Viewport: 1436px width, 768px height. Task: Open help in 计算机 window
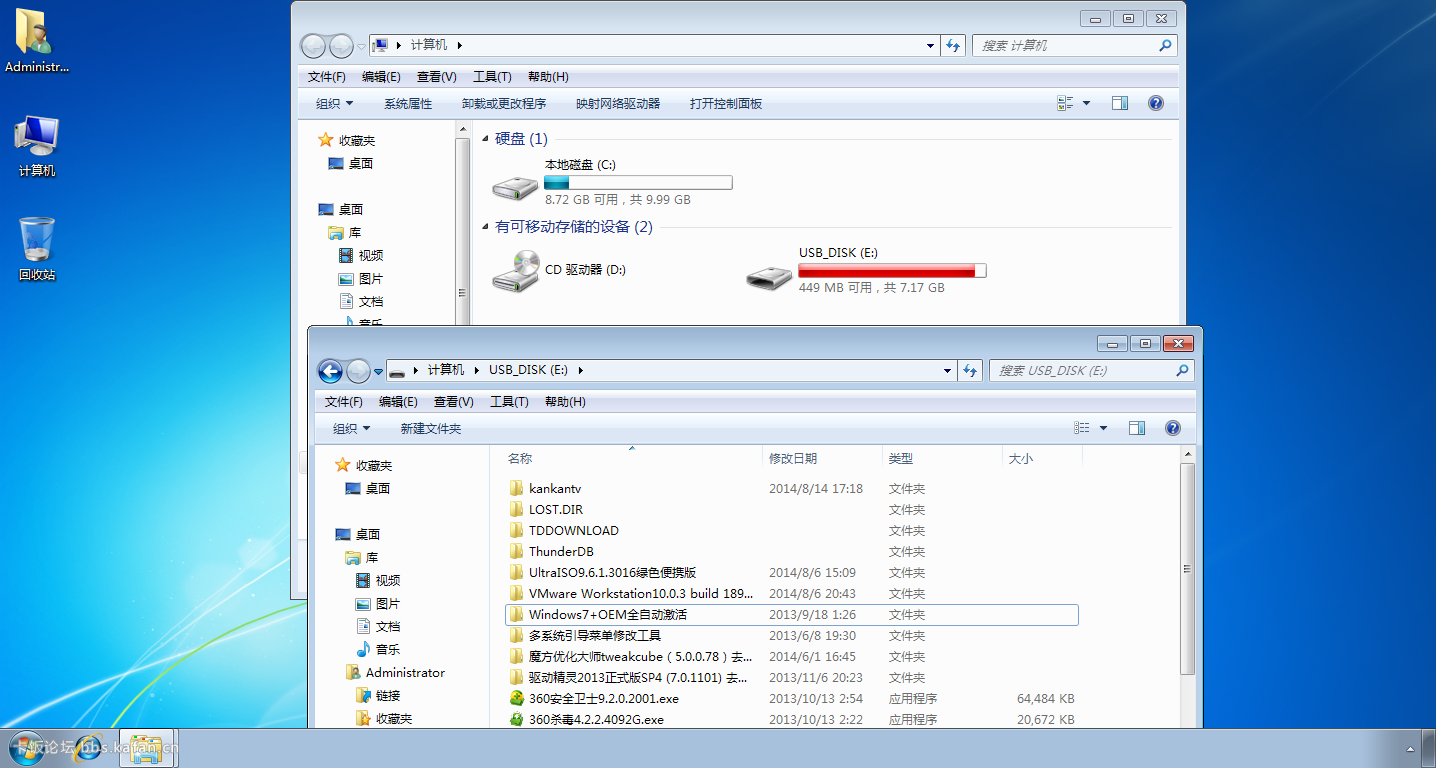click(x=1156, y=103)
